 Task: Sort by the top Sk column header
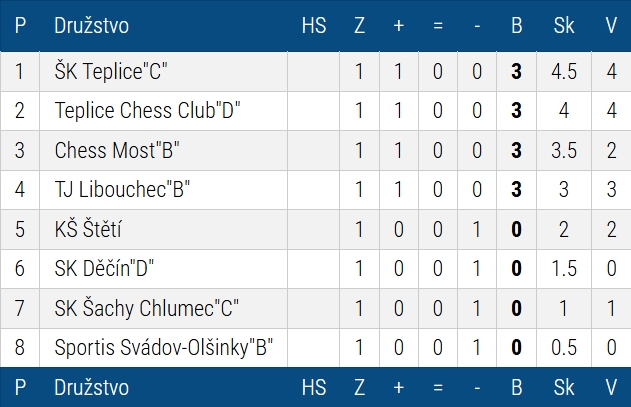(x=564, y=26)
